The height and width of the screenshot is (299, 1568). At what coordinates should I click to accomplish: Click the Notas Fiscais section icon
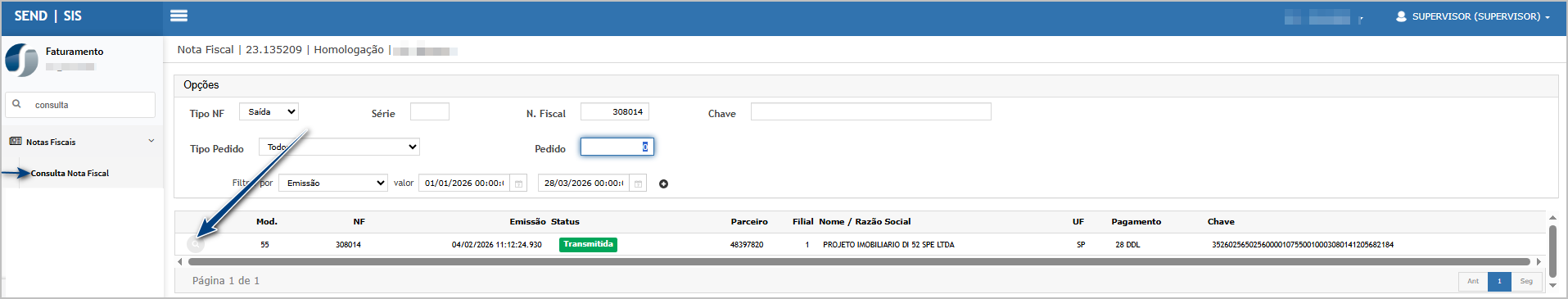click(16, 141)
